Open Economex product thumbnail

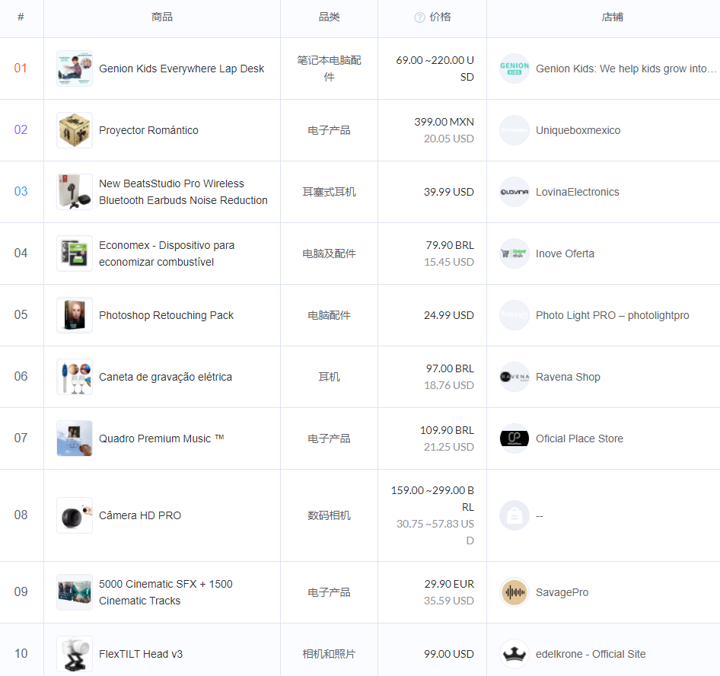[x=74, y=254]
